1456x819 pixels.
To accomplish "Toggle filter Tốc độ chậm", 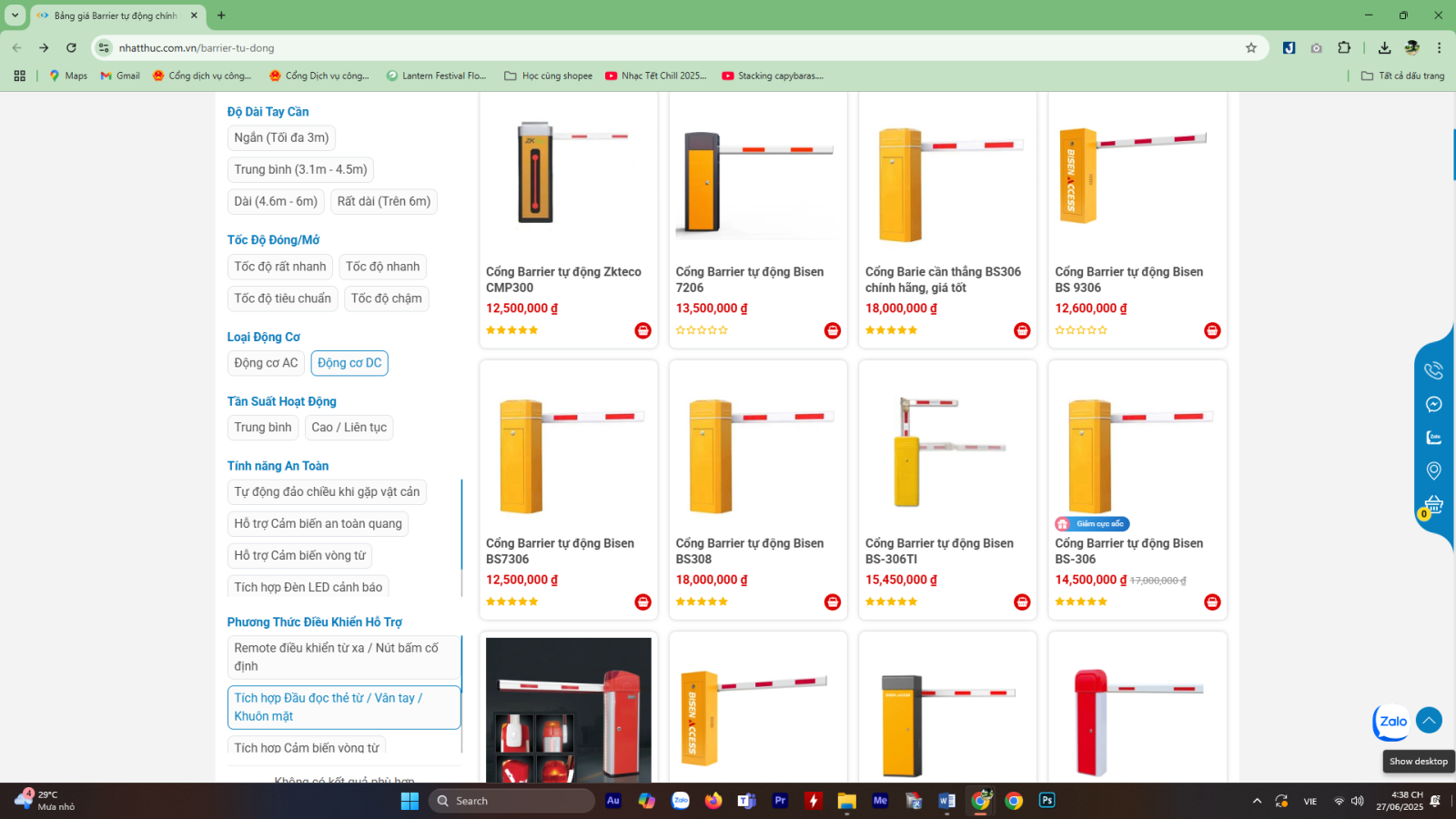I will (x=387, y=298).
